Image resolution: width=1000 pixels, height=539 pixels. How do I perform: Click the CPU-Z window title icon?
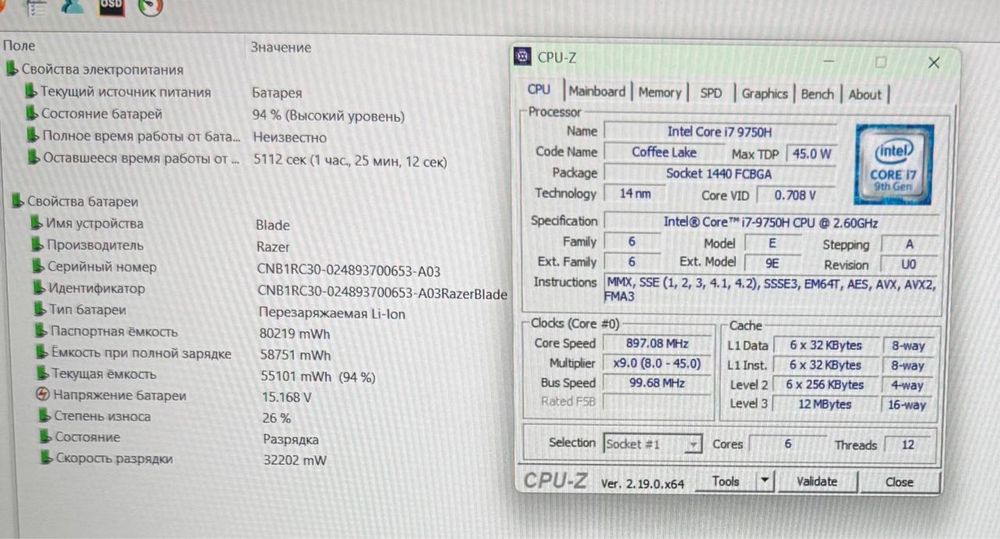522,56
